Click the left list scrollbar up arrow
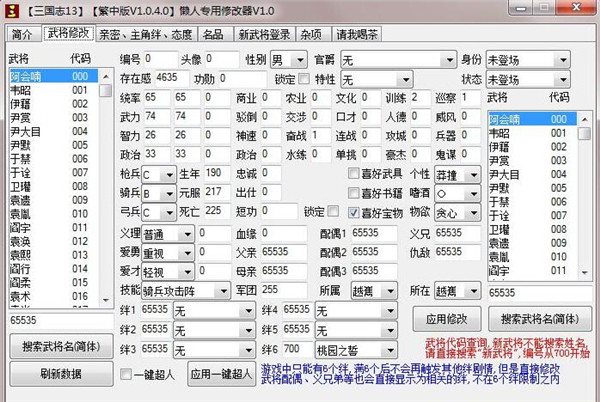The height and width of the screenshot is (402, 600). (x=106, y=76)
